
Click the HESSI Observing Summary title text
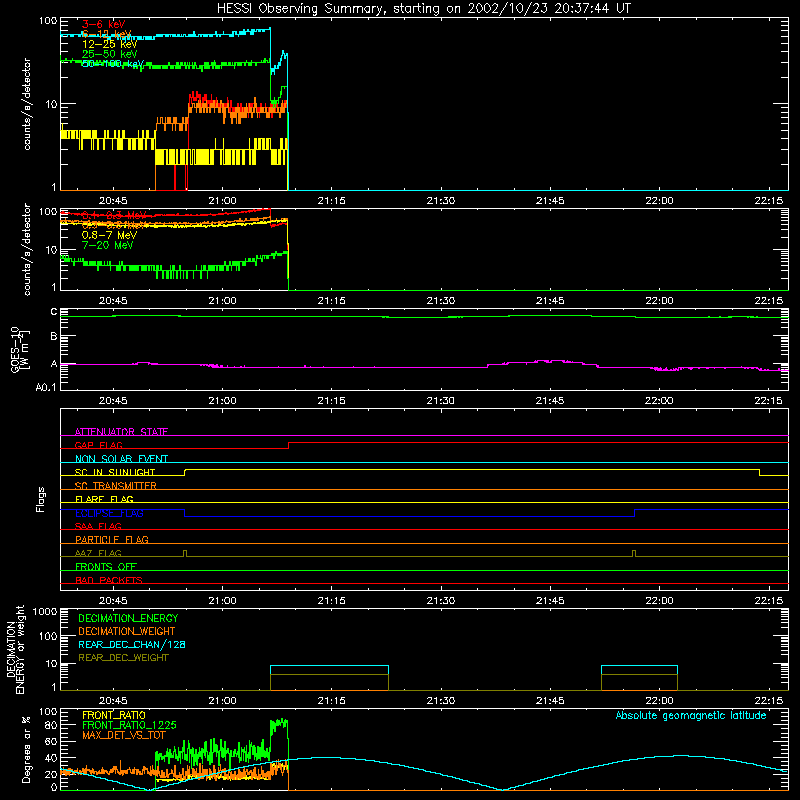click(x=423, y=9)
